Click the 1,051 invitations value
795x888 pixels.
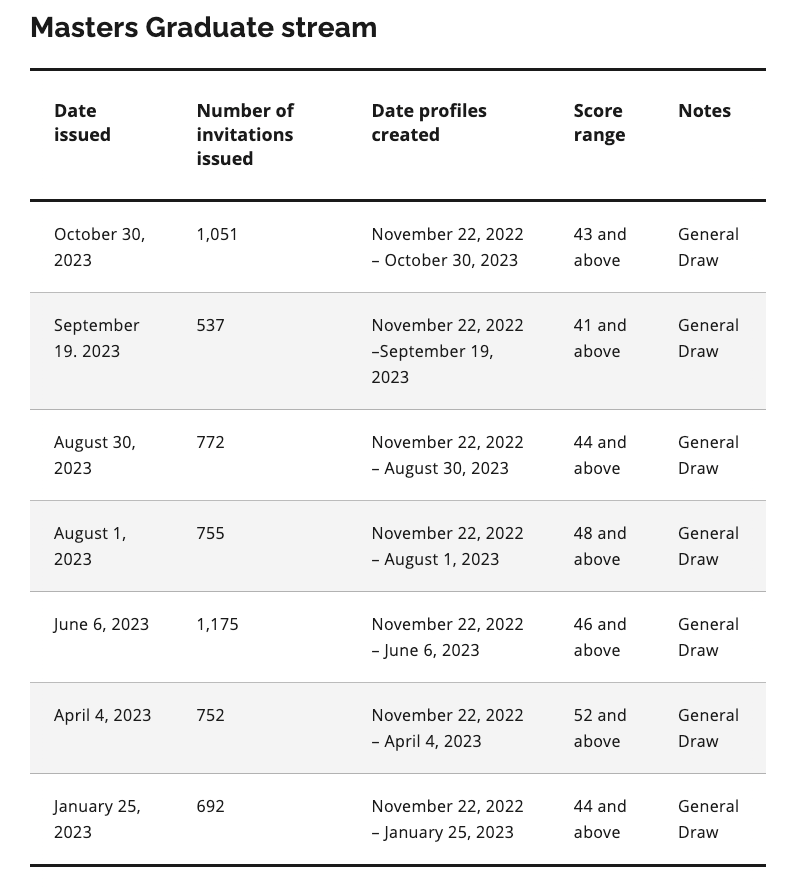(217, 234)
